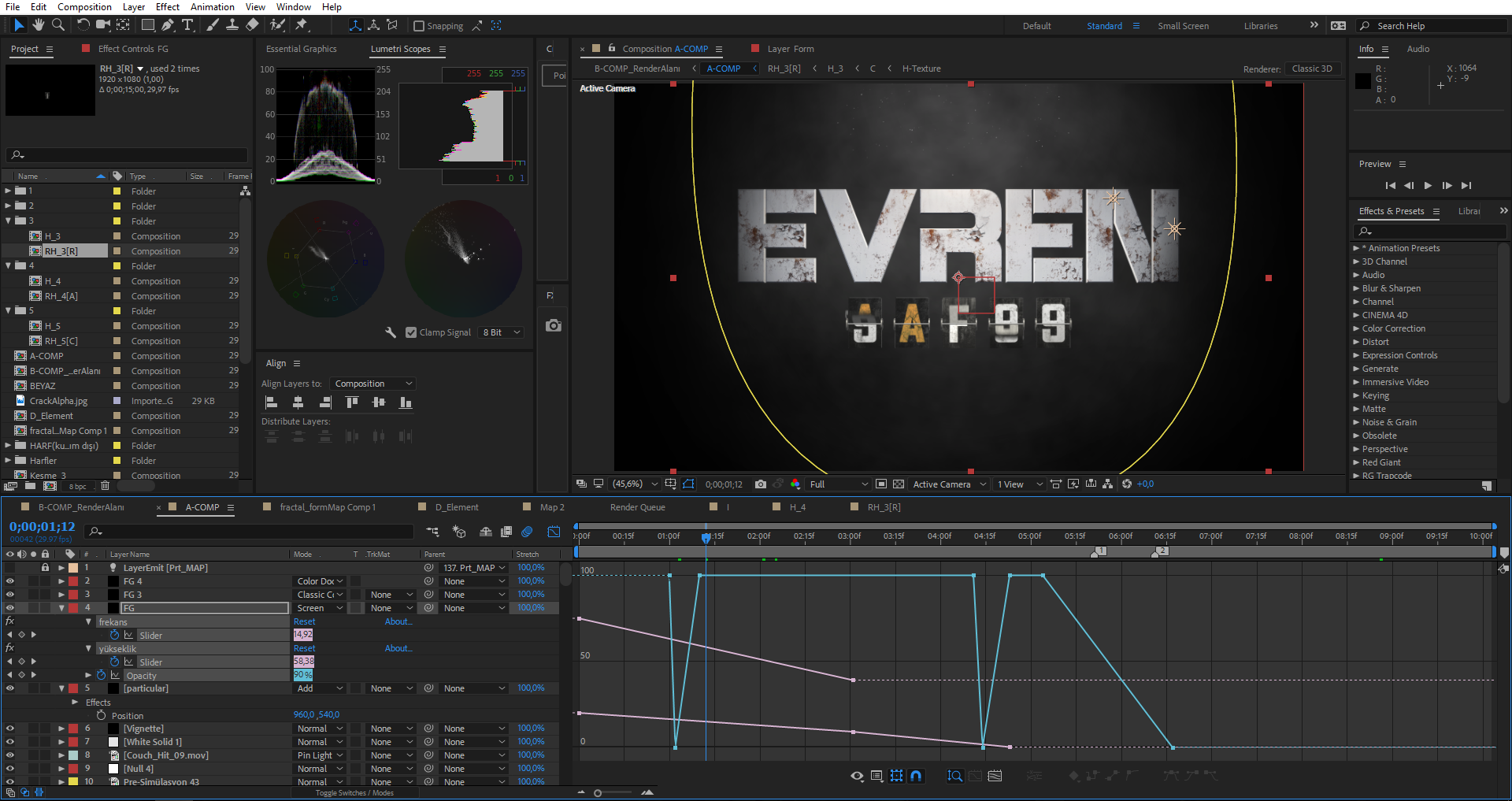Image resolution: width=1512 pixels, height=801 pixels.
Task: Click the FG layer red label color
Action: [x=73, y=608]
